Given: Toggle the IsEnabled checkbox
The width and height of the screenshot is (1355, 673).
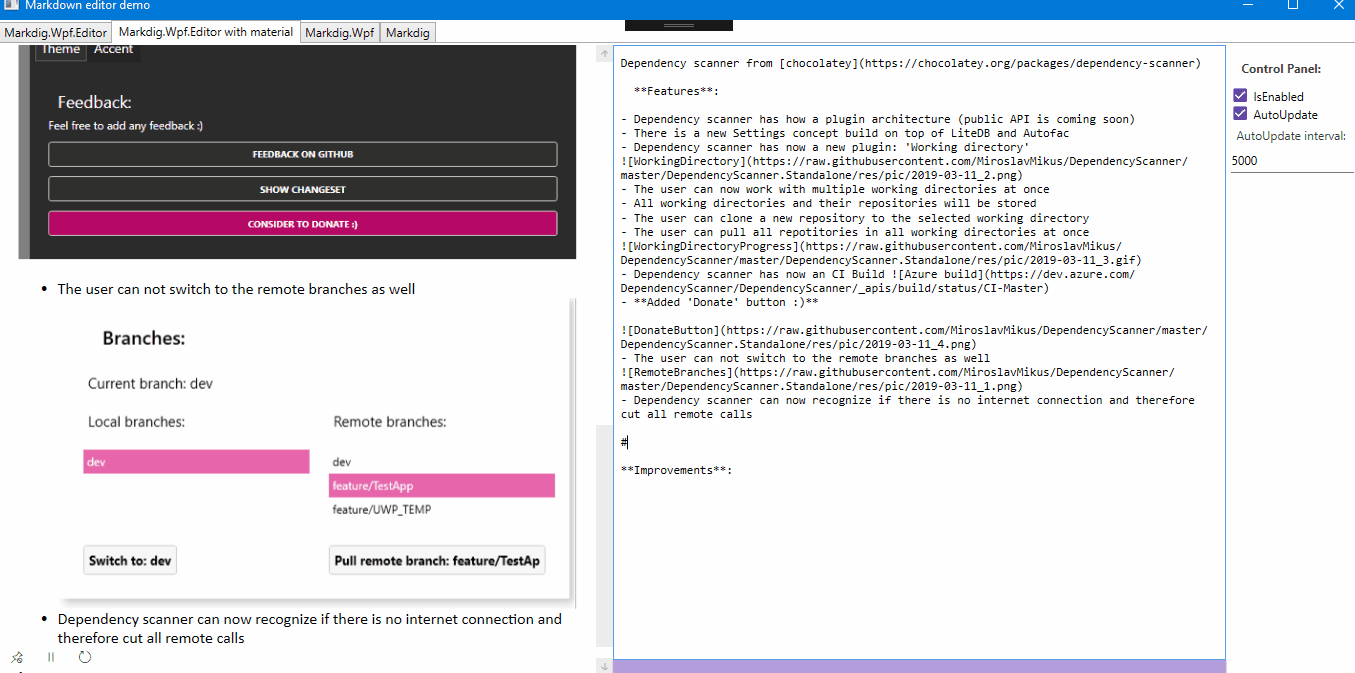Looking at the screenshot, I should tap(1240, 96).
